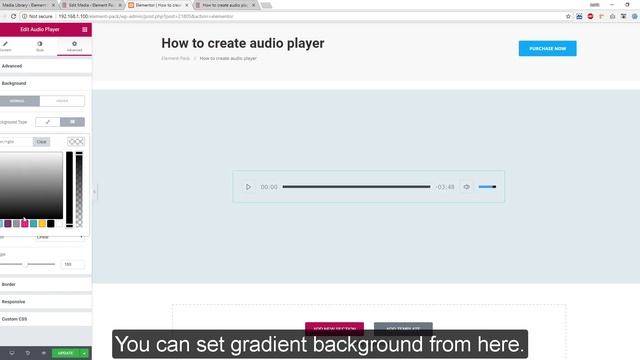Screen dimensions: 640x360
Task: Open the color preview swatch
Action: [x=76, y=142]
